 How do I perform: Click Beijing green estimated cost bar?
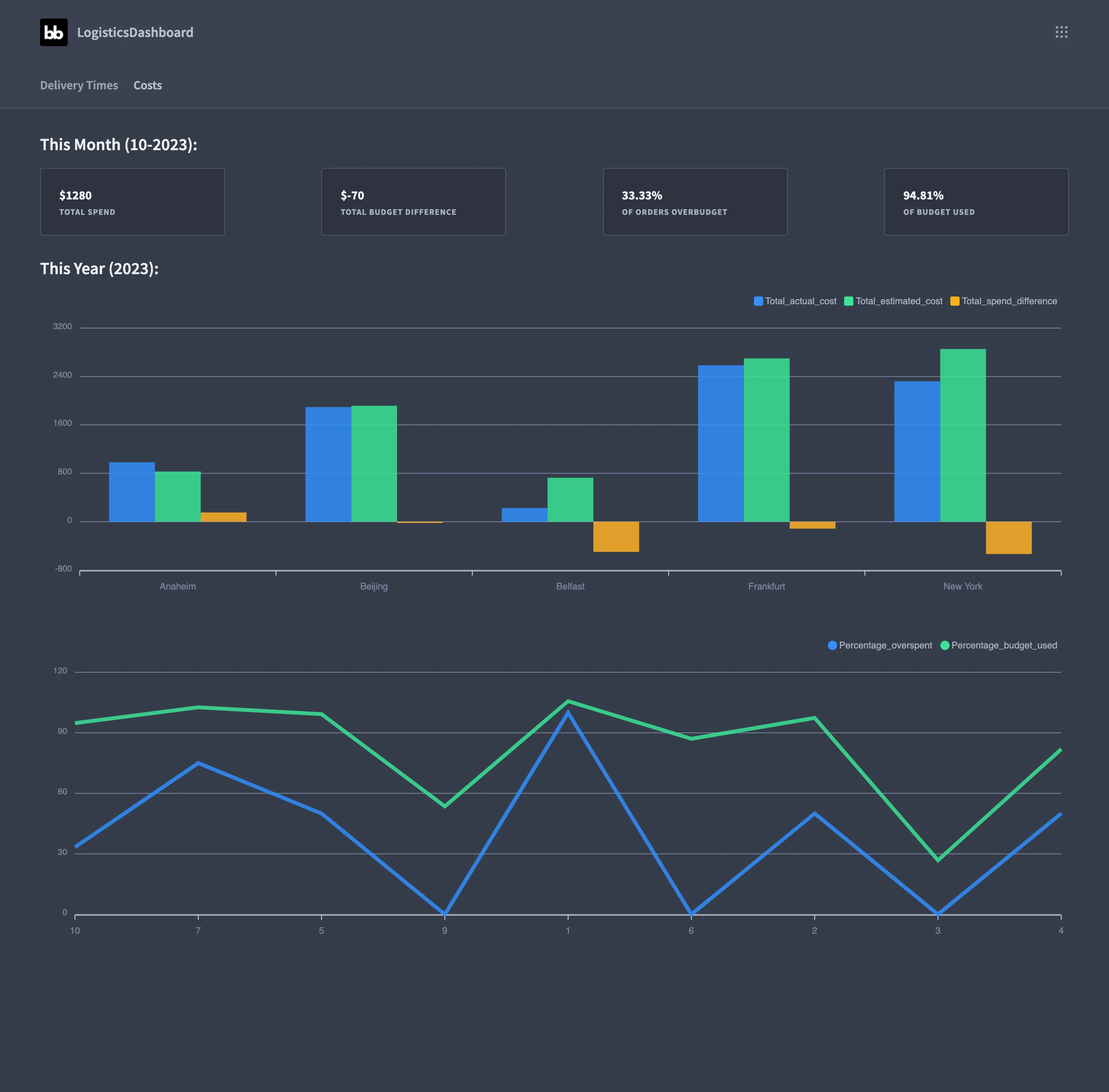click(374, 464)
